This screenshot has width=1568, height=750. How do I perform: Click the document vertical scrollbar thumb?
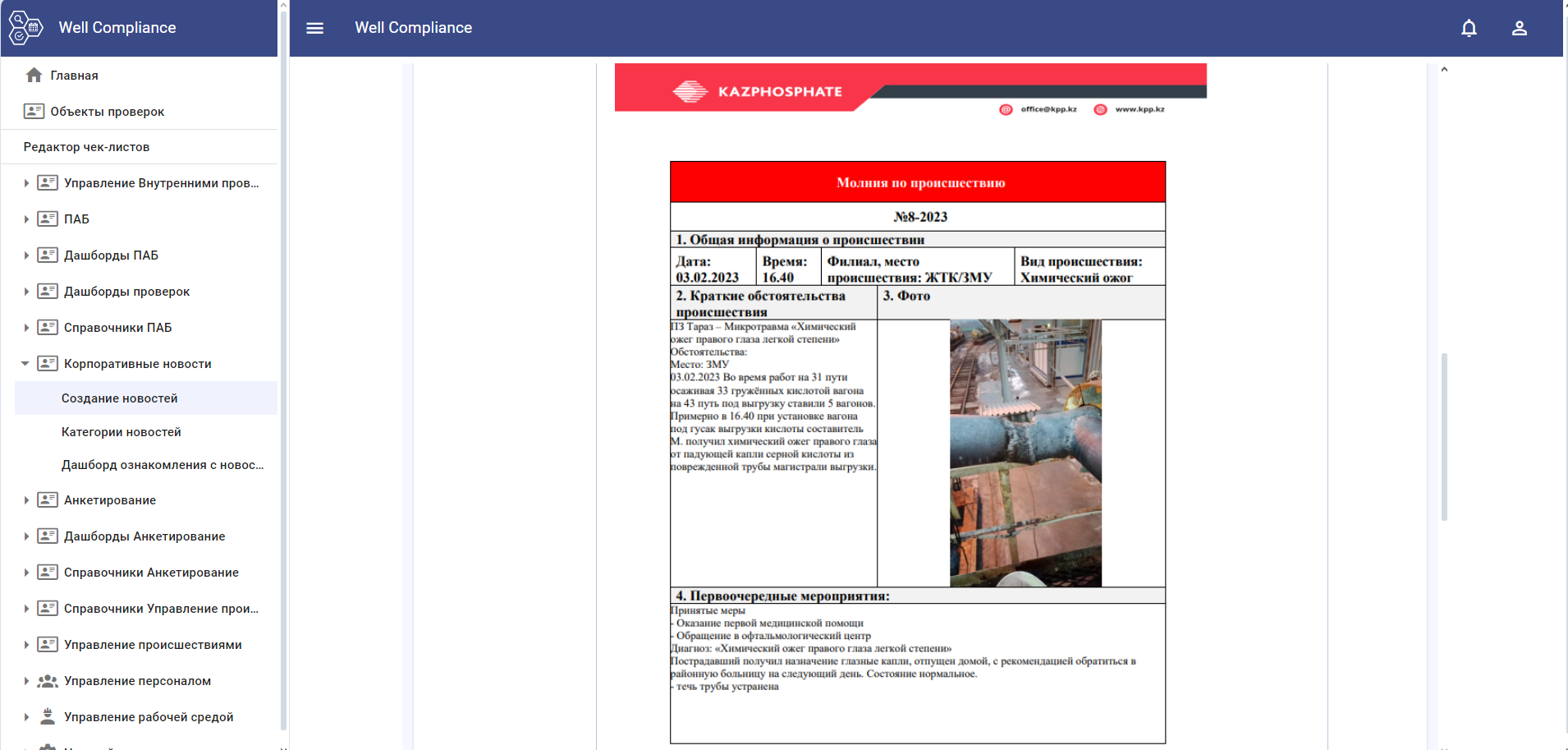1444,435
